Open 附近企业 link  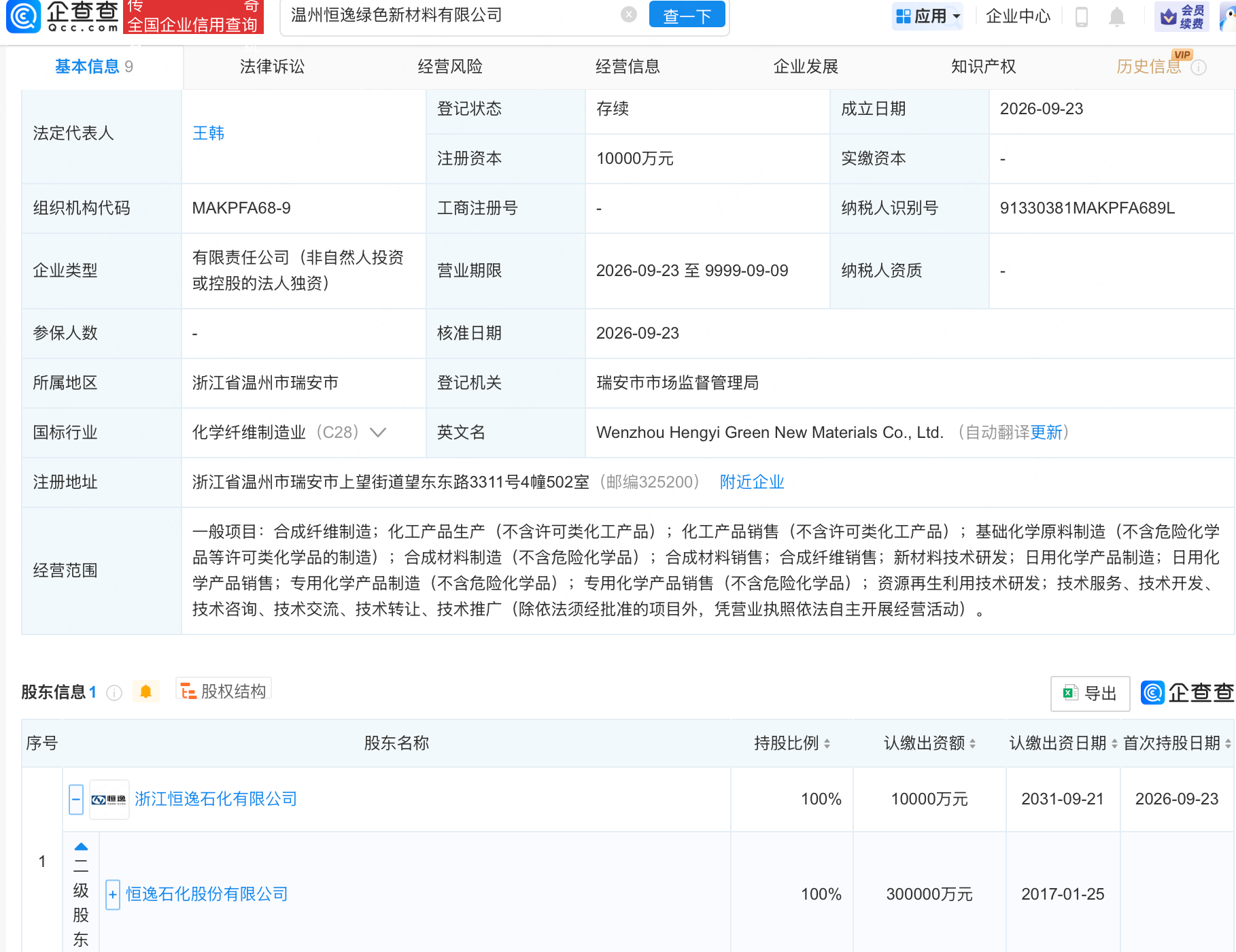coord(752,482)
